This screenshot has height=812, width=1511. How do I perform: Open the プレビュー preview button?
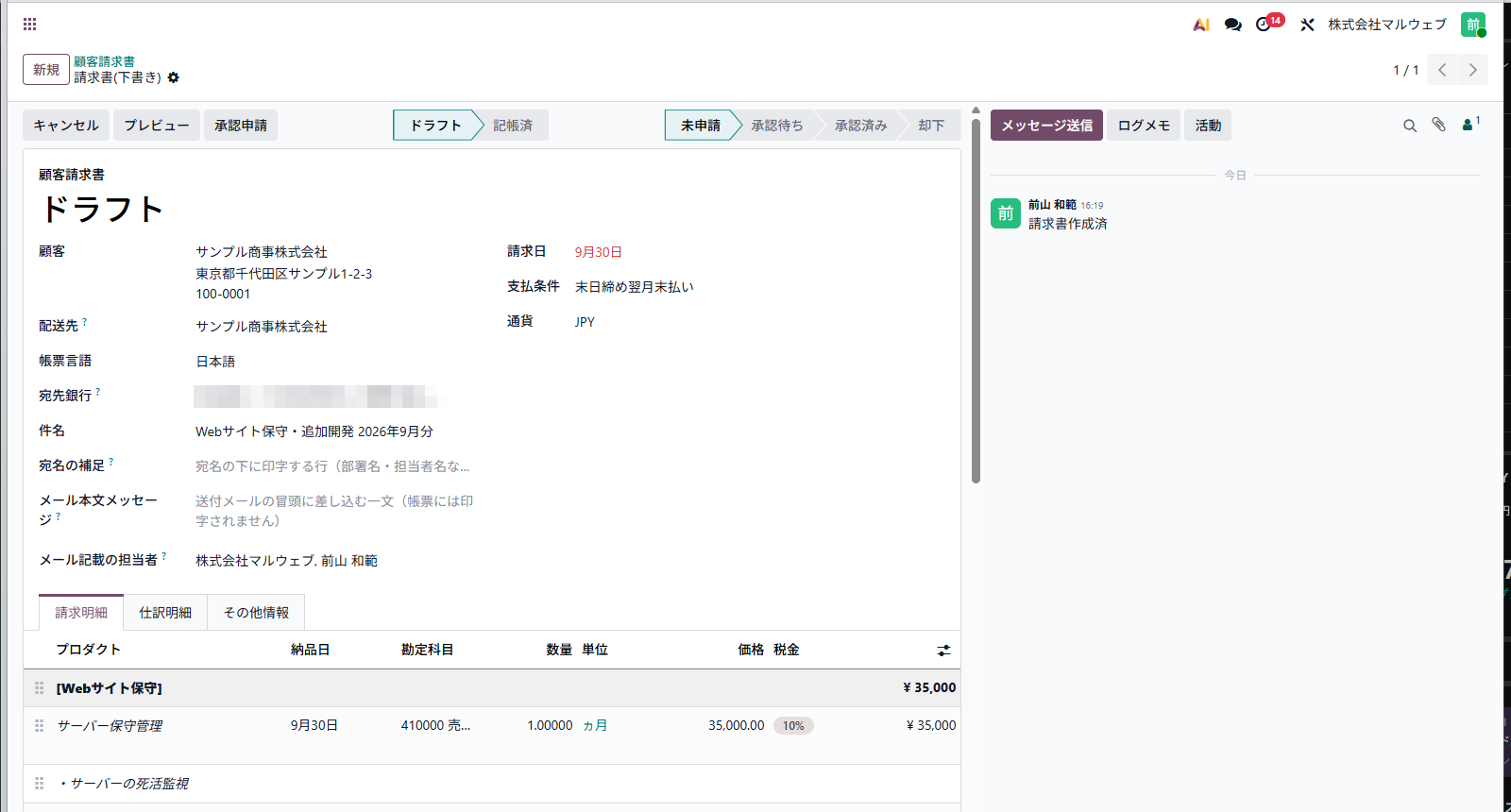(157, 126)
